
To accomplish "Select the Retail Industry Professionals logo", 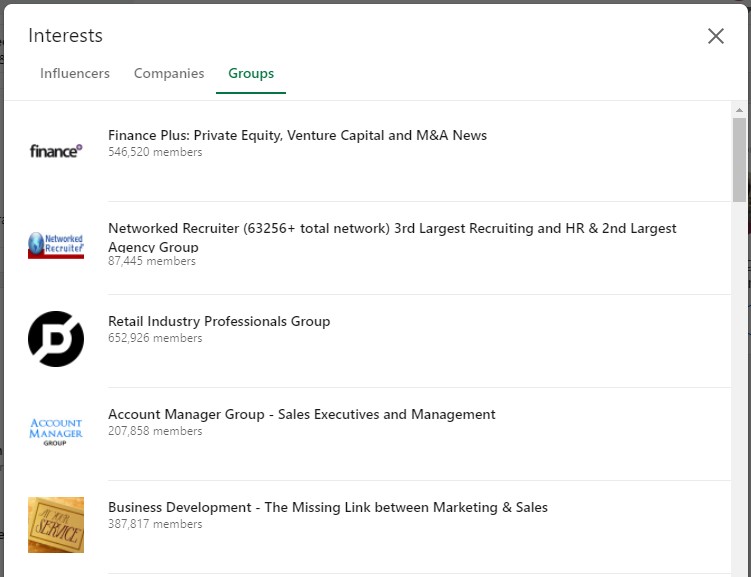I will (x=56, y=339).
